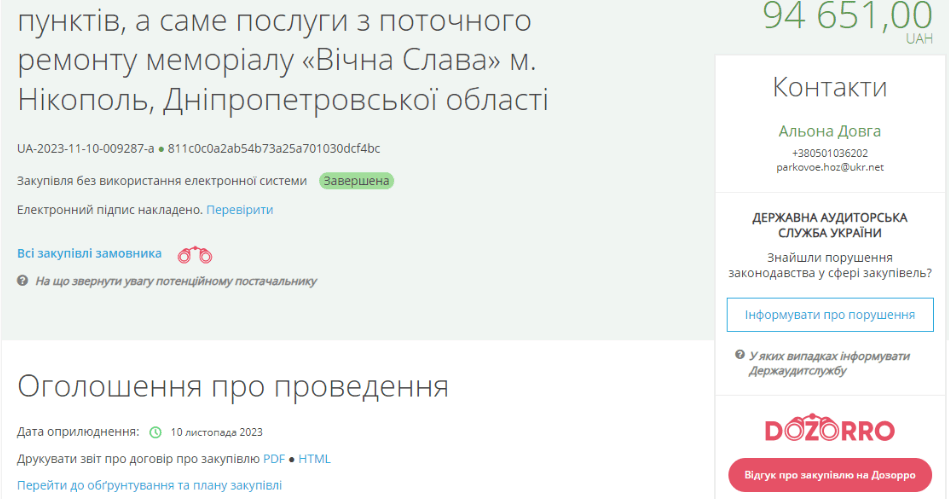Click the date 10 листопада 2023
949x499 pixels.
[217, 432]
